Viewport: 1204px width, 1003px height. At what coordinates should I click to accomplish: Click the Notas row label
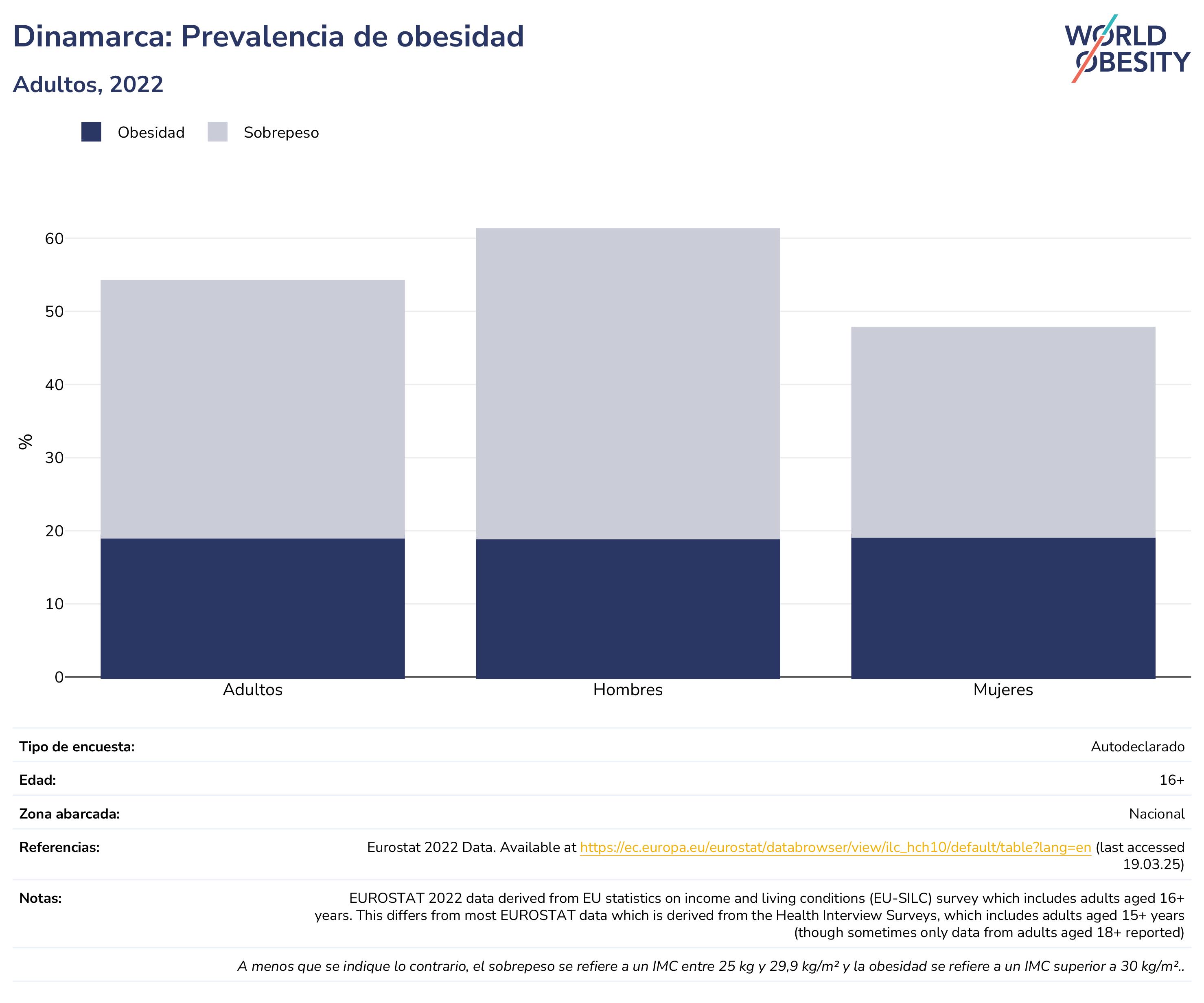[40, 898]
